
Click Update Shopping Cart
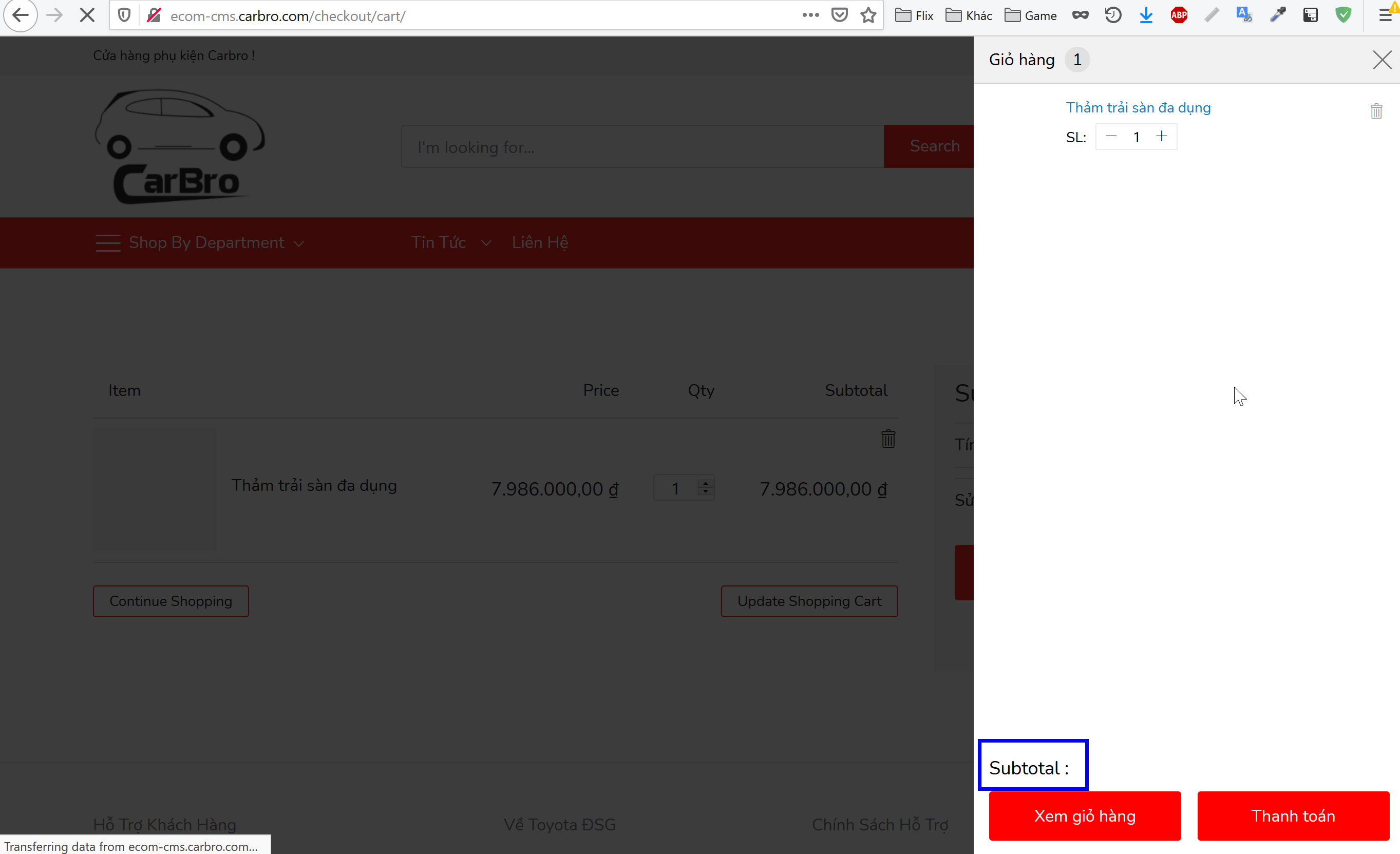809,601
